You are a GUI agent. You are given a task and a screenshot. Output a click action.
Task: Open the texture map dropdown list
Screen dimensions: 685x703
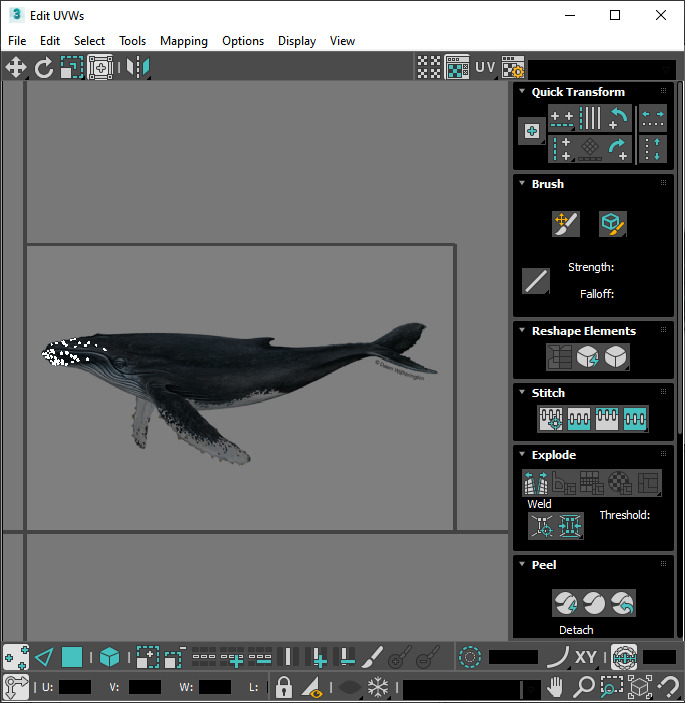click(602, 69)
